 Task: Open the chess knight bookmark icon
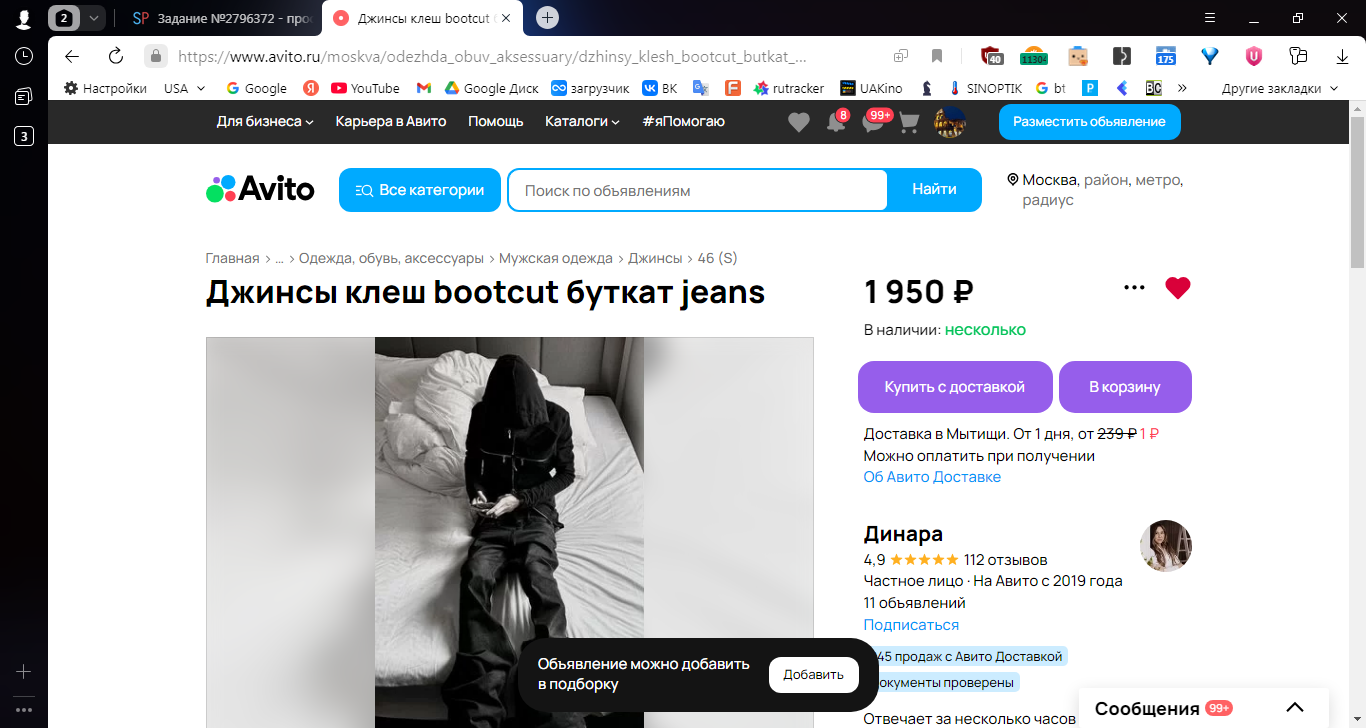927,88
